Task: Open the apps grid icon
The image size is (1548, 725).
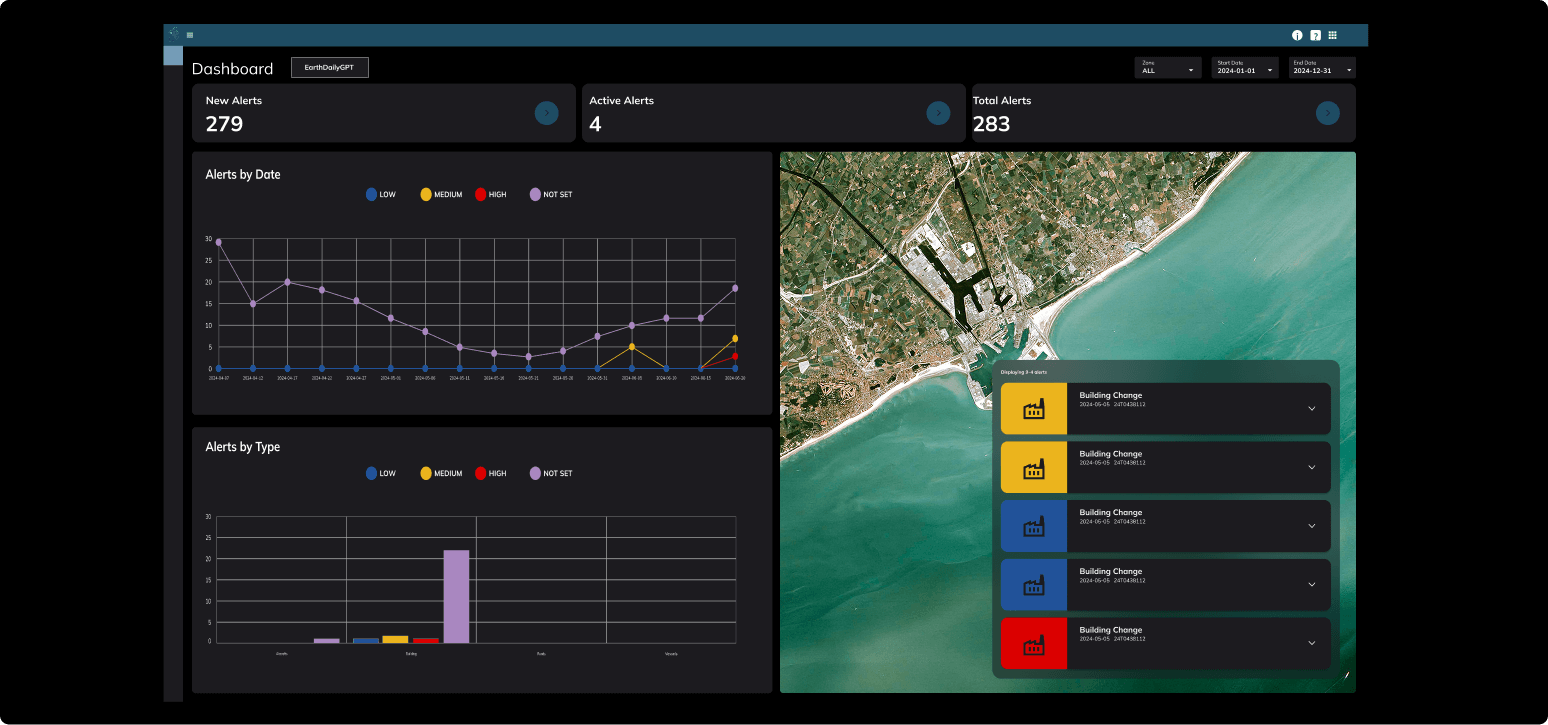Action: (x=1332, y=35)
